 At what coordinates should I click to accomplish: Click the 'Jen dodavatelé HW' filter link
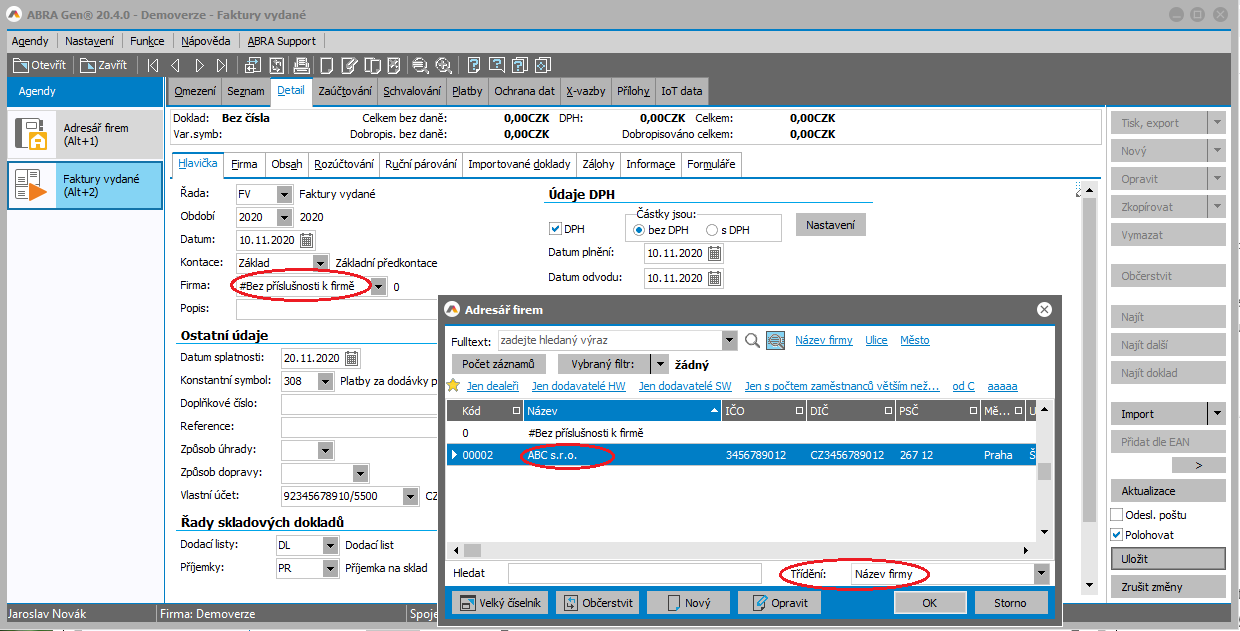[x=578, y=386]
